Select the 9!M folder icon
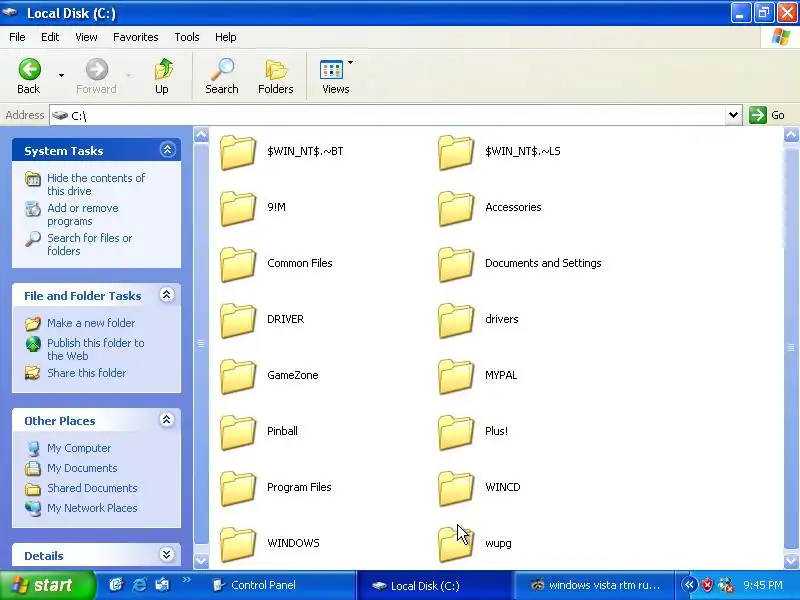 [x=238, y=208]
